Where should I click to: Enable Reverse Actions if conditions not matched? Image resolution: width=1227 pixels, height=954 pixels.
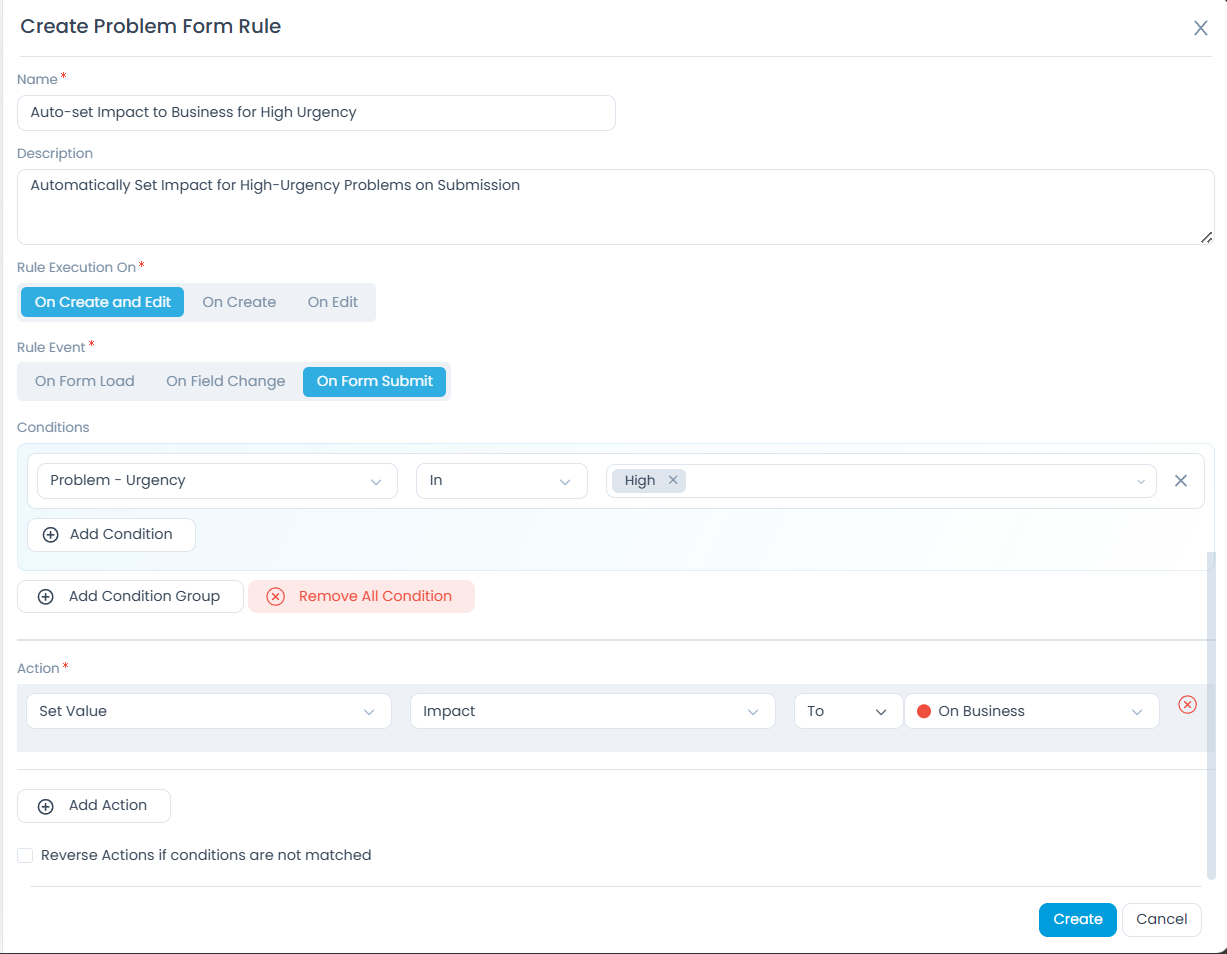click(25, 855)
